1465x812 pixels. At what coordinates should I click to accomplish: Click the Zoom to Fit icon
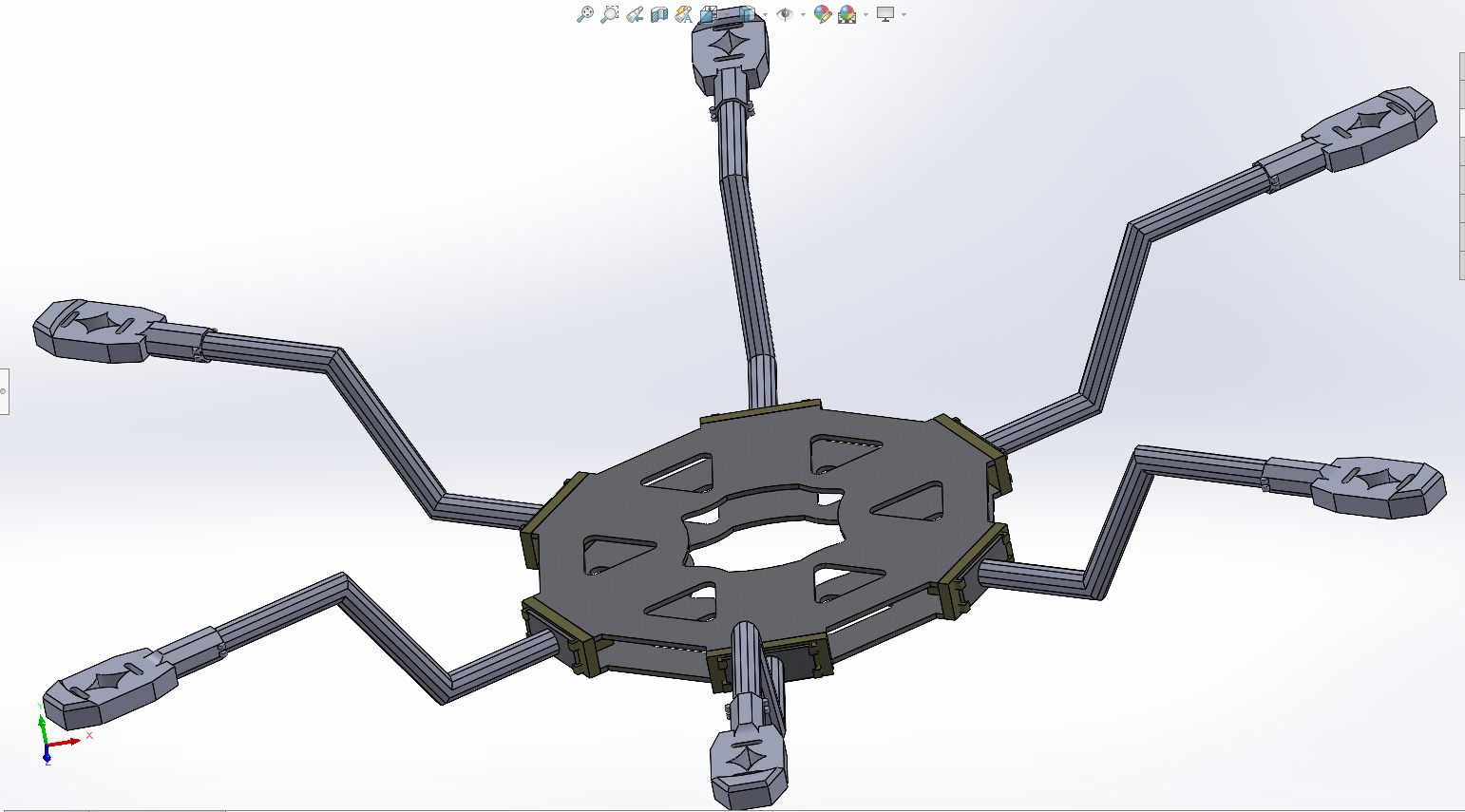point(585,14)
